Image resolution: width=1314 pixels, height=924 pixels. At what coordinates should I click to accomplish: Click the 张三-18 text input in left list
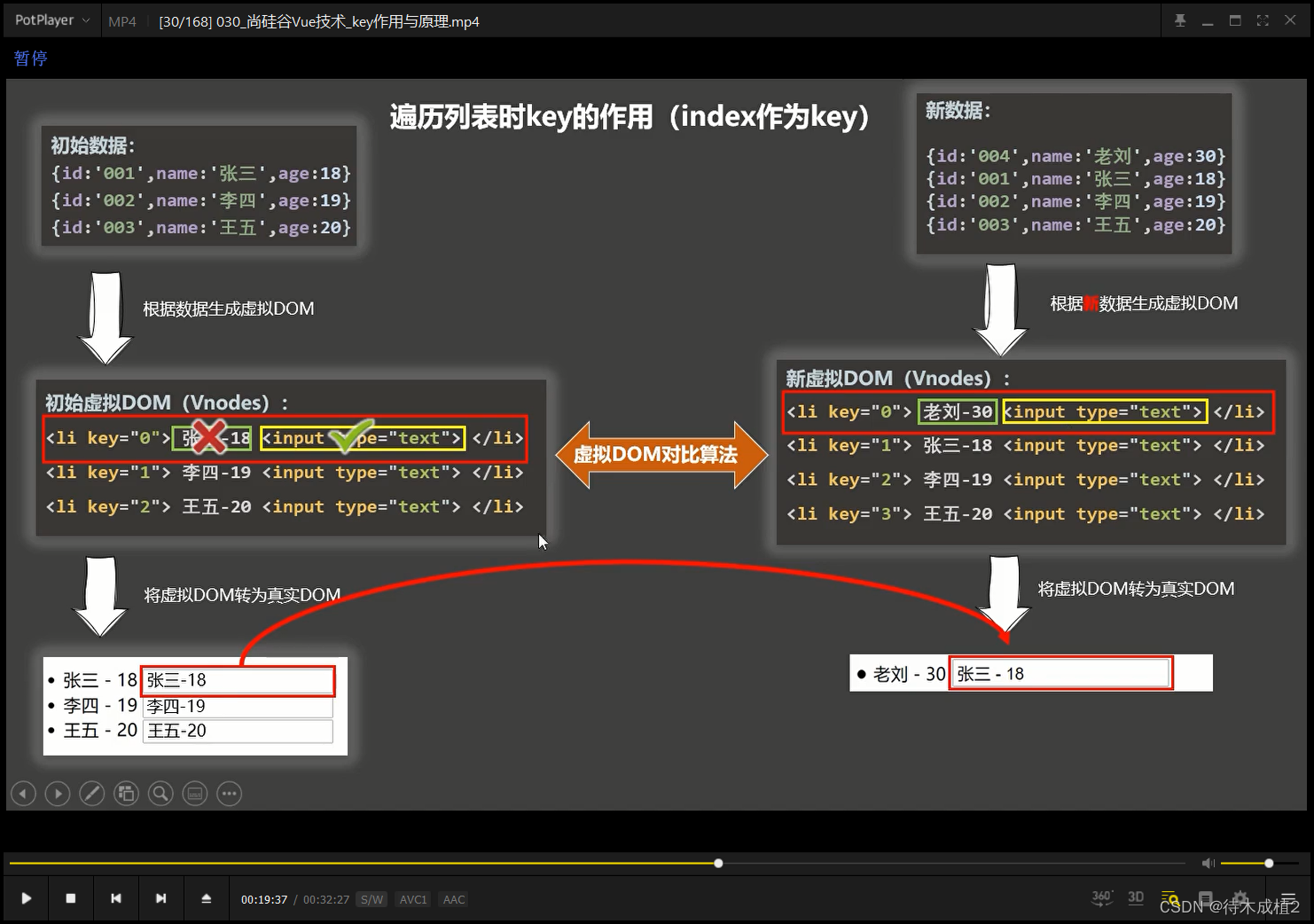tap(238, 680)
